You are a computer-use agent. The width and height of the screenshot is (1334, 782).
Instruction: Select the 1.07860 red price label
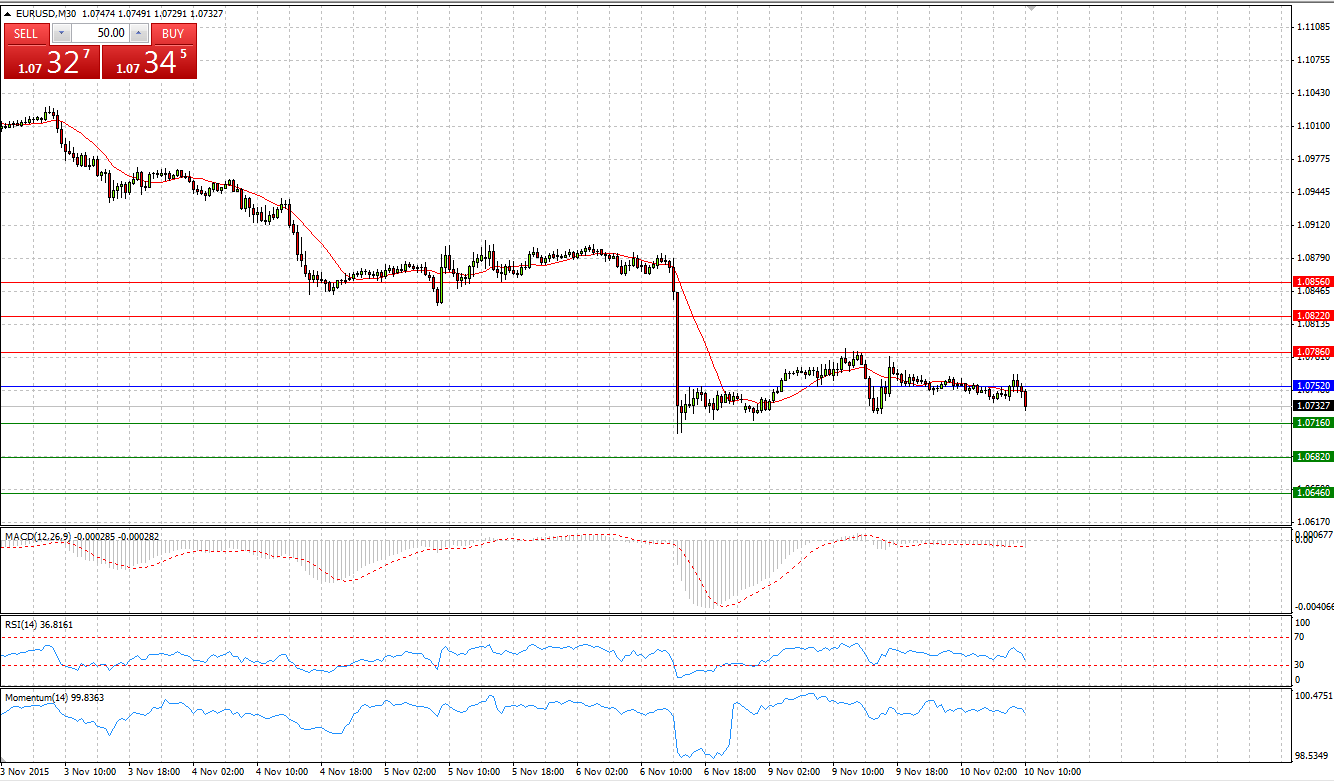[1312, 352]
